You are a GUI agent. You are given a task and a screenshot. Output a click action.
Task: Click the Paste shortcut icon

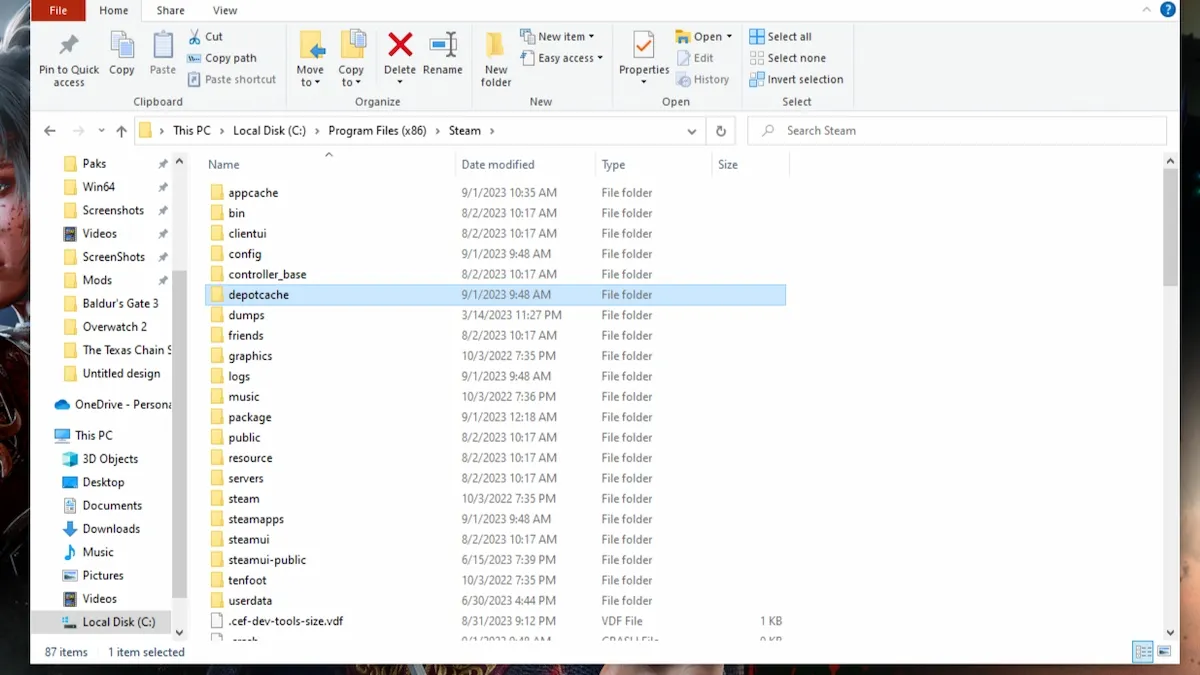click(232, 79)
